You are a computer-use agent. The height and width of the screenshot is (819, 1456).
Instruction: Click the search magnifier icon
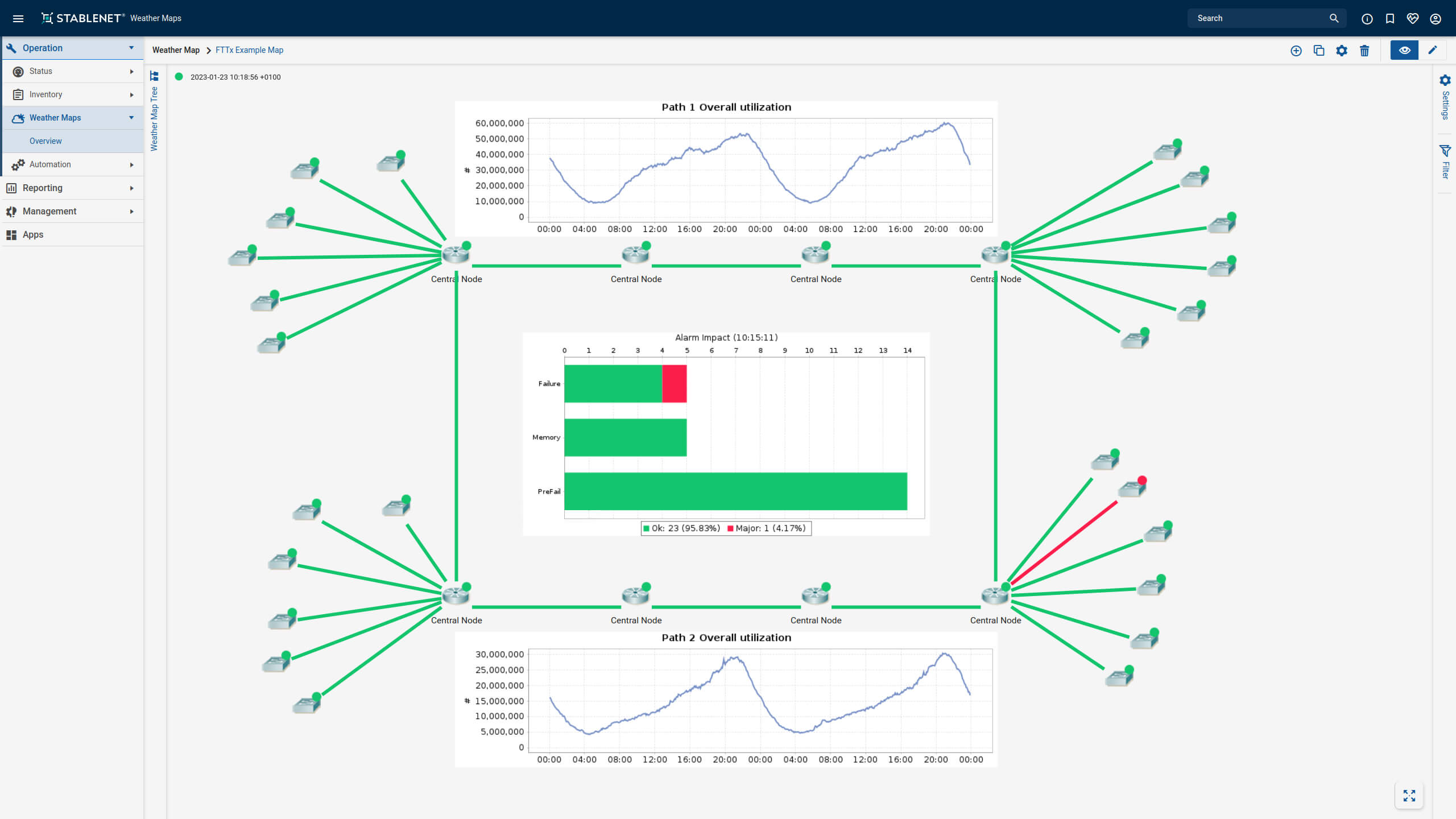coord(1334,18)
